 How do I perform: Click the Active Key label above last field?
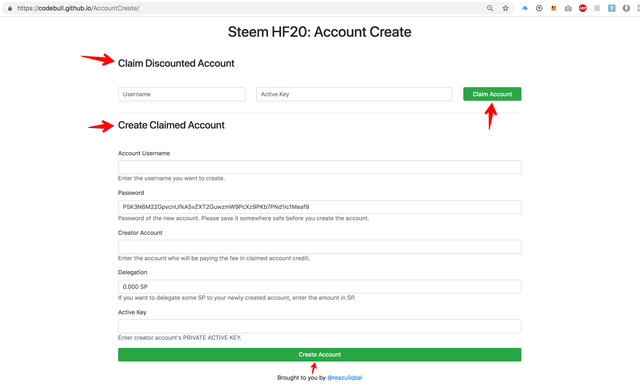[132, 312]
